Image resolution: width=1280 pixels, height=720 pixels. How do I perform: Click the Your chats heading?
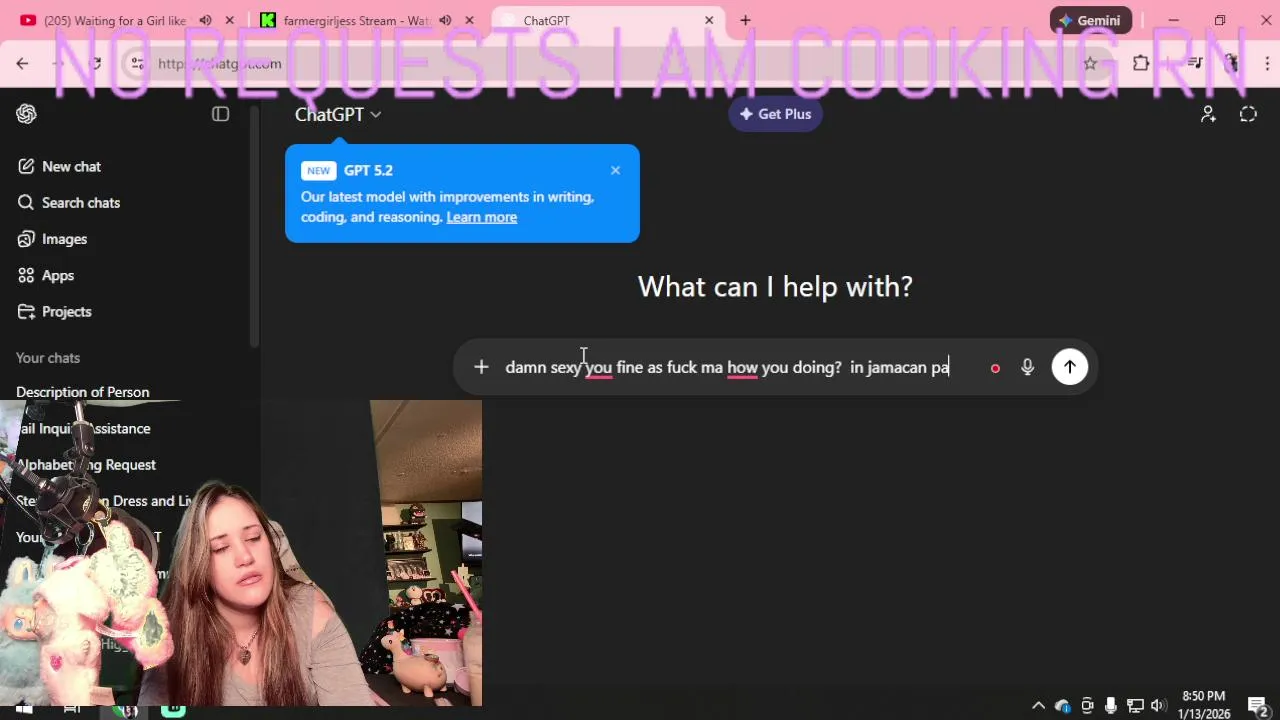(48, 358)
